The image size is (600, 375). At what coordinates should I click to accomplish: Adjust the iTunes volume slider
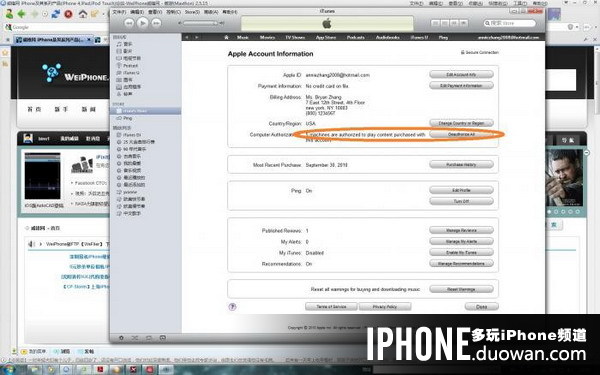[x=200, y=23]
